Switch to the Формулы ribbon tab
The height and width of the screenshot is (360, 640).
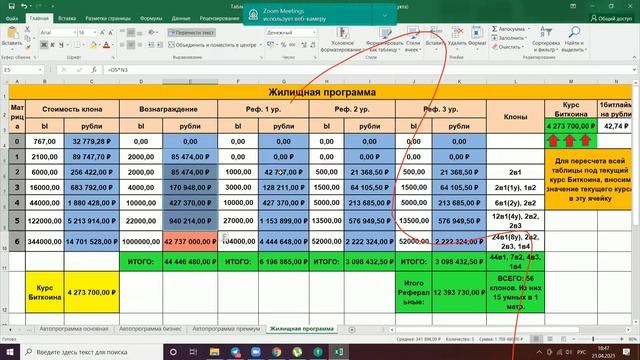151,18
